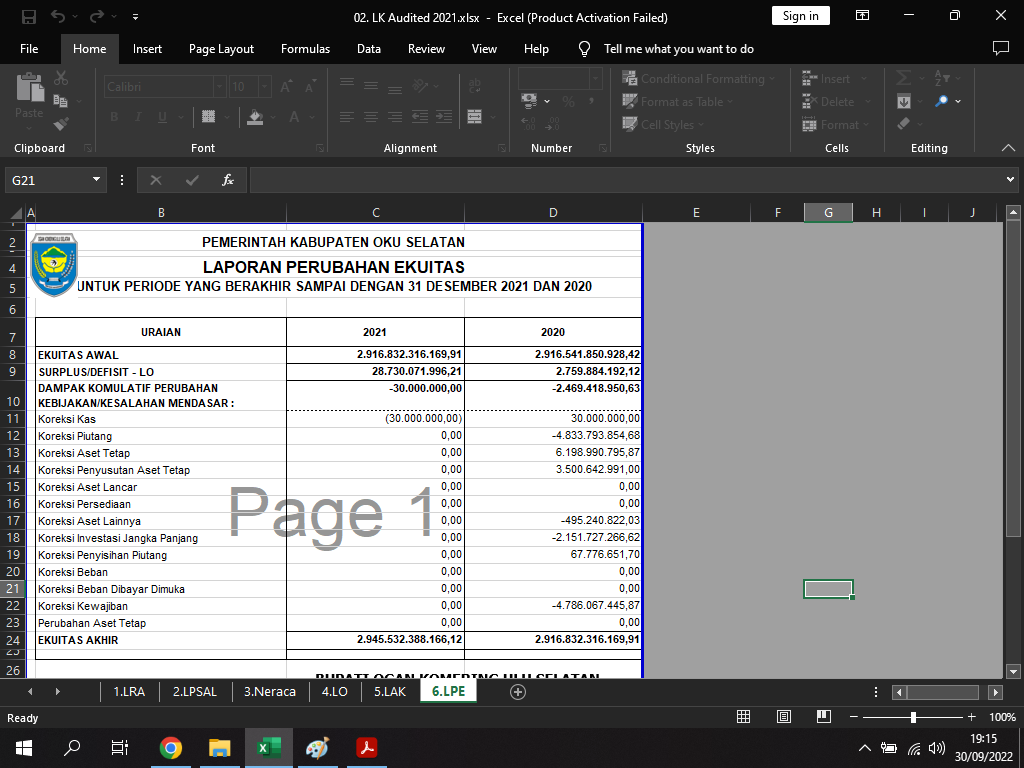Expand the formula bar
The image size is (1024, 768).
click(1010, 180)
